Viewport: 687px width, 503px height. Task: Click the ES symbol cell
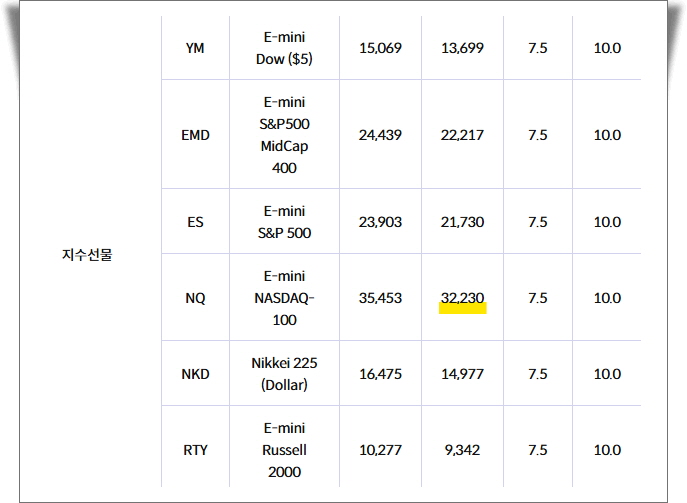click(x=195, y=222)
